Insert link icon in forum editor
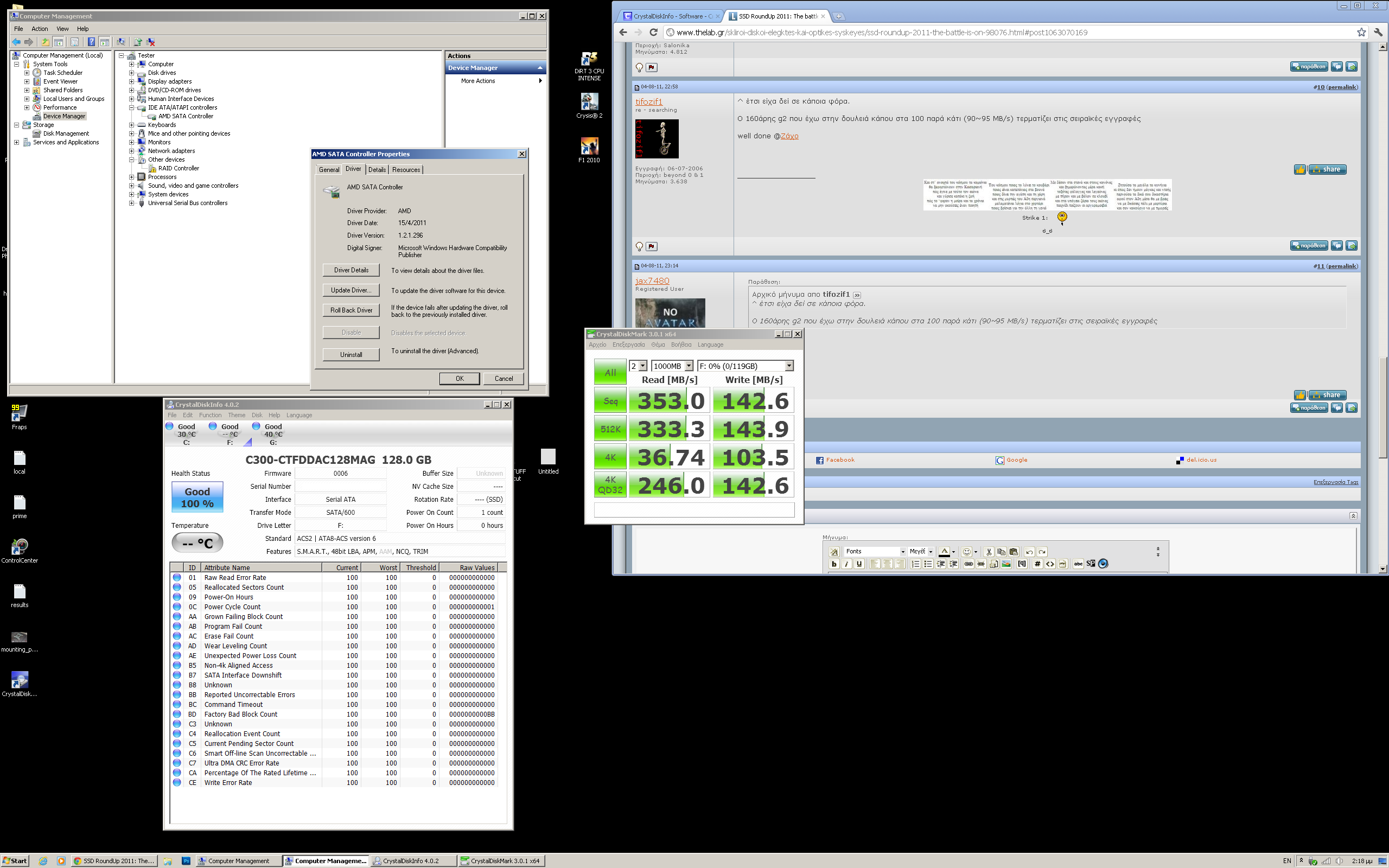Screen dimensions: 1389x868 969,564
